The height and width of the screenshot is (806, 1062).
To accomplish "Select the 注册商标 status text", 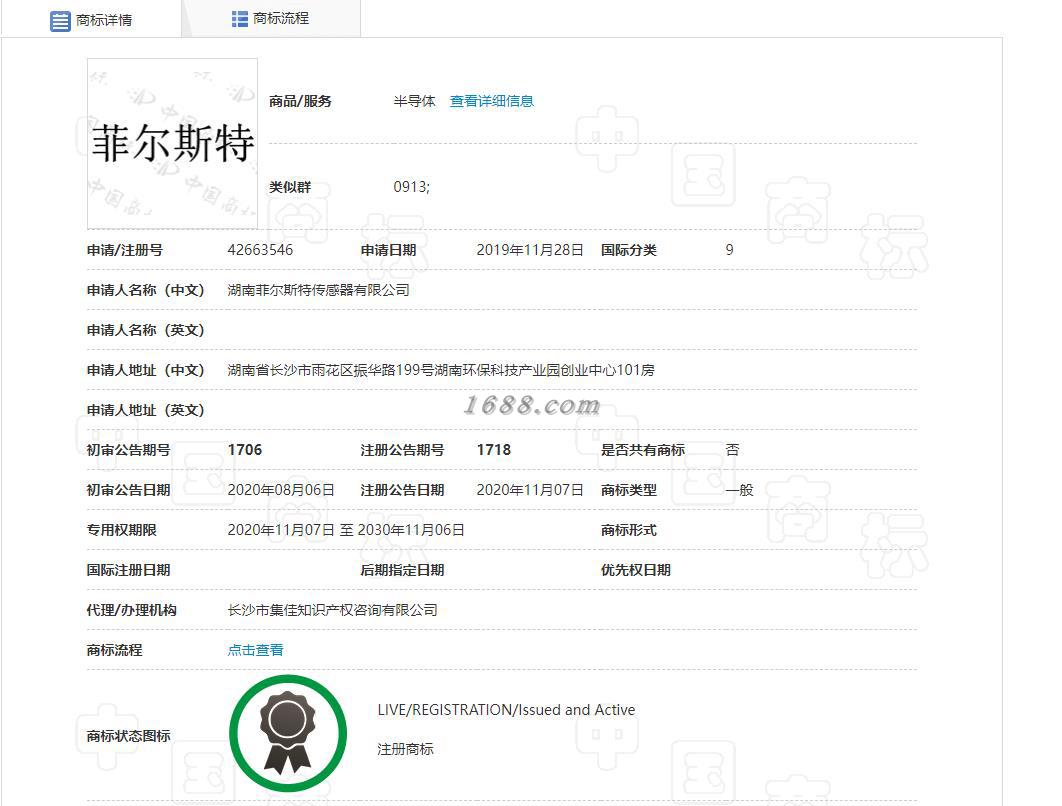I will [x=405, y=749].
